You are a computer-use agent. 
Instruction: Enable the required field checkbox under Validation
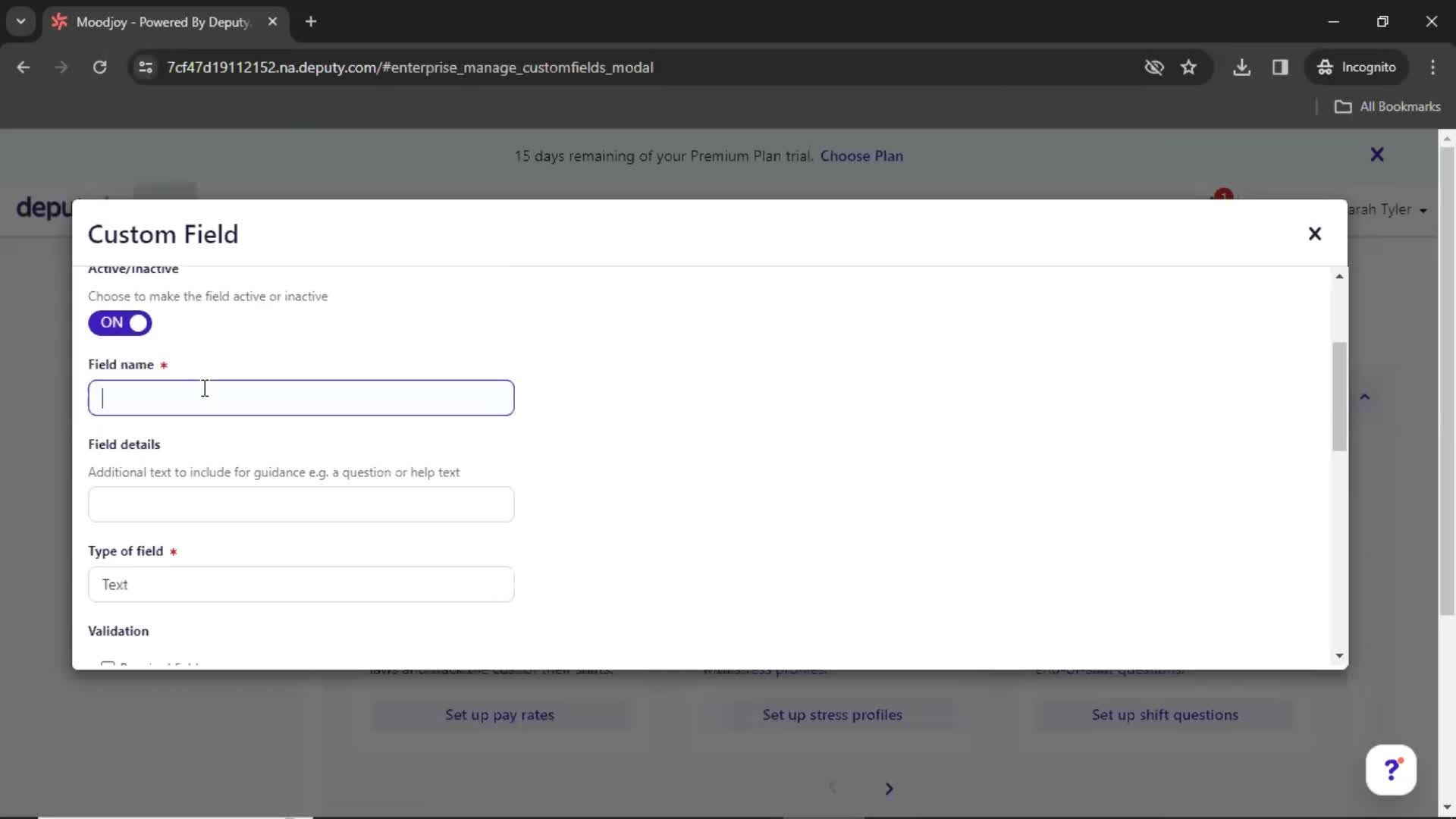(107, 662)
